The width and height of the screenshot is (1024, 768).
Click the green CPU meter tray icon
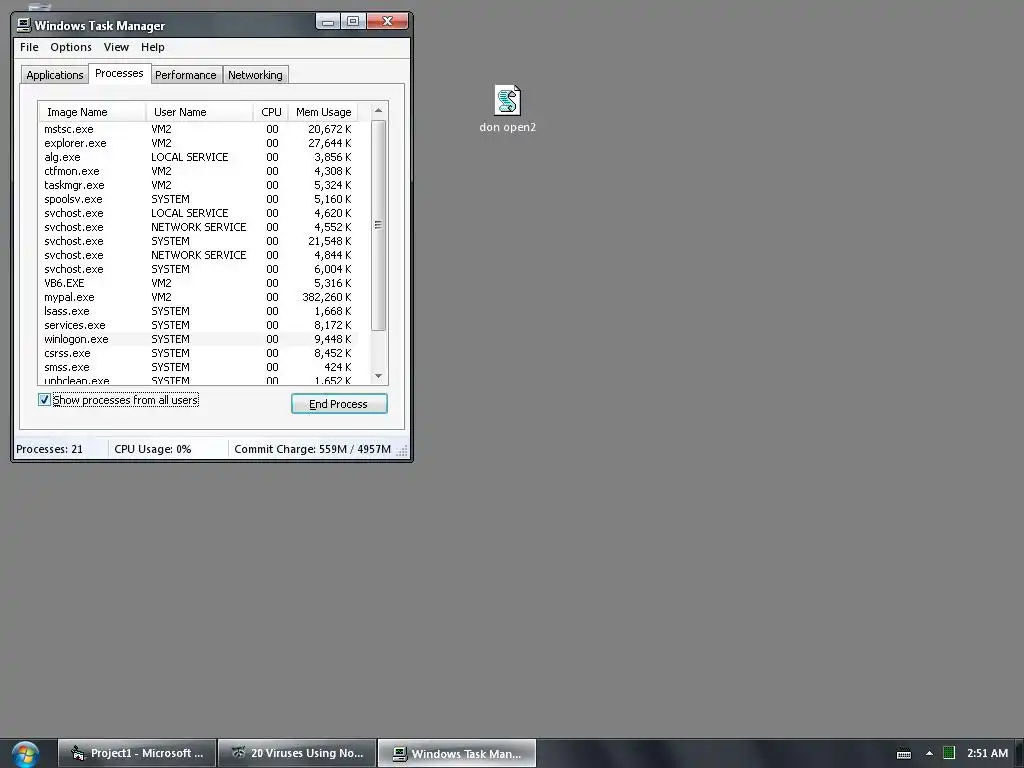click(949, 753)
